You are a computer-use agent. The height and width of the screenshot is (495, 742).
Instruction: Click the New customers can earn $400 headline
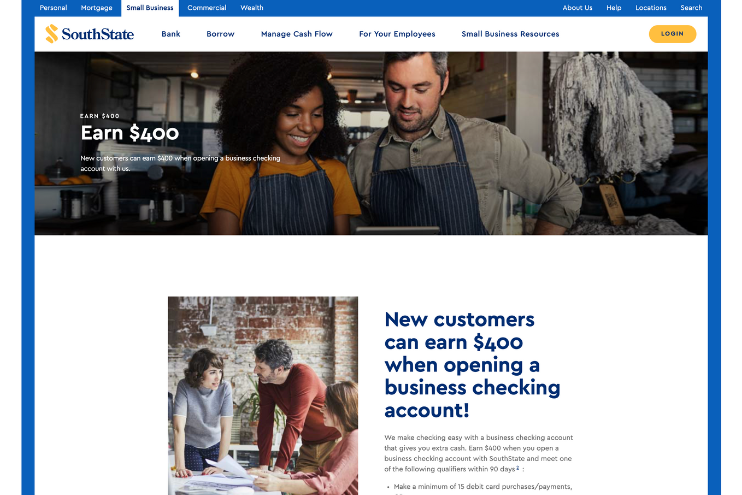(472, 365)
